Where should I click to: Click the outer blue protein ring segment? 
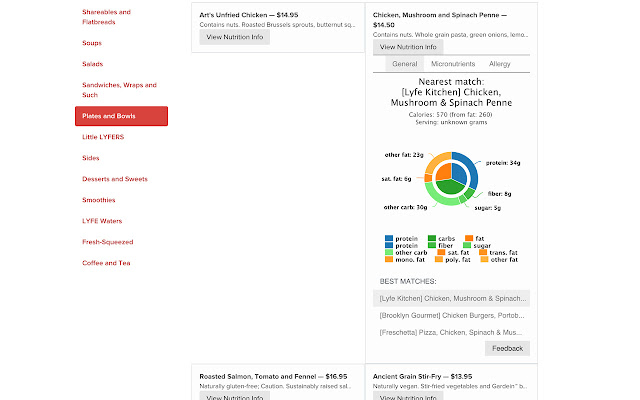point(473,167)
